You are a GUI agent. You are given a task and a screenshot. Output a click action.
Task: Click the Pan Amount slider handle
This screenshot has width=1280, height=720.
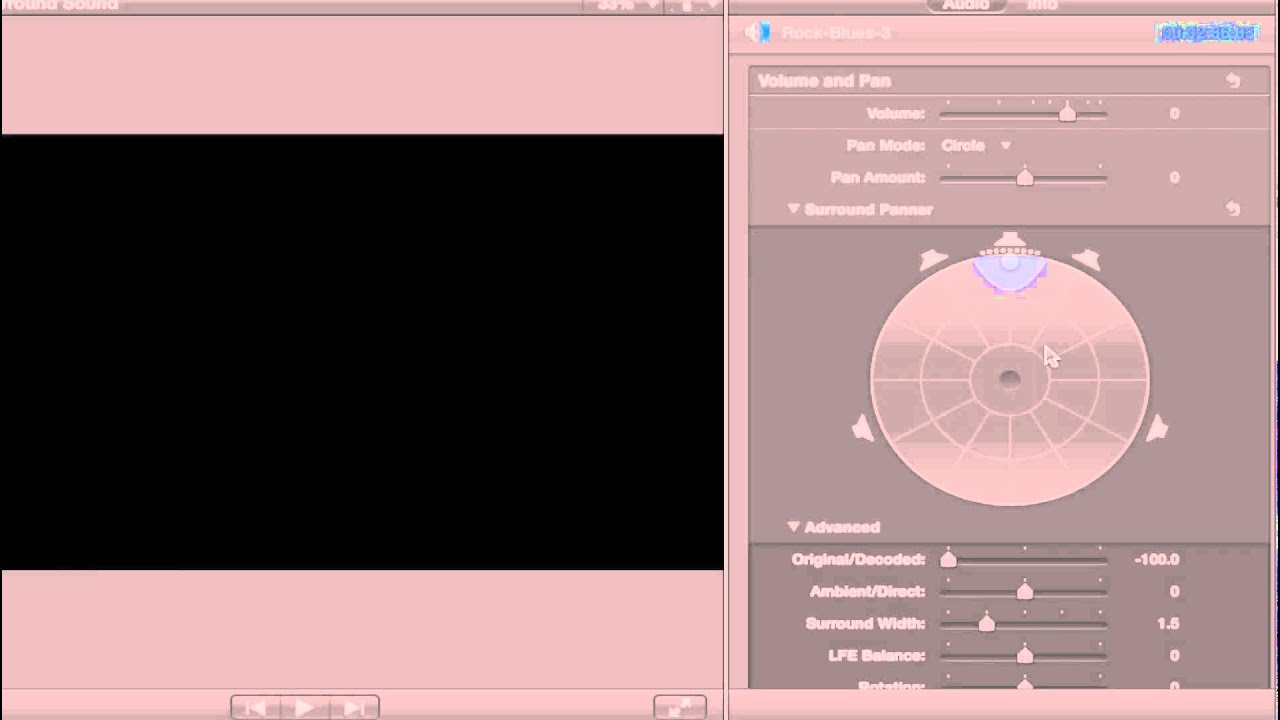point(1024,177)
